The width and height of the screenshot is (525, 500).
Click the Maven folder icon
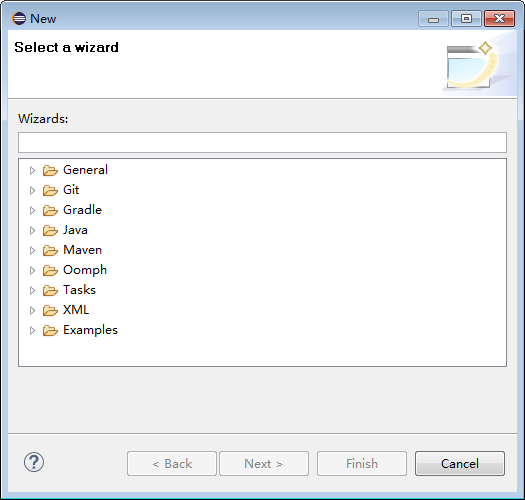tap(50, 251)
